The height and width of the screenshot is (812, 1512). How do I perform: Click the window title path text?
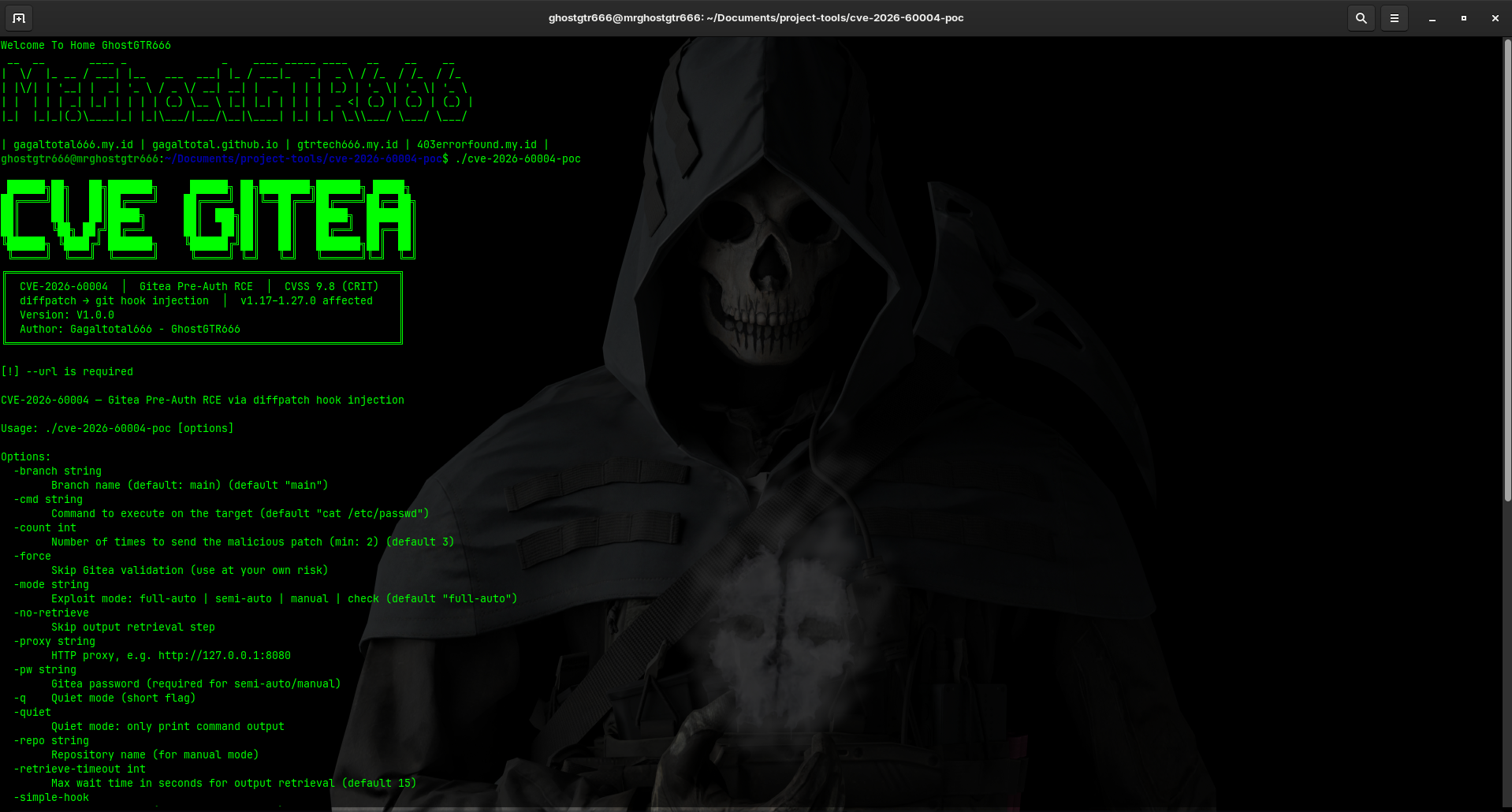click(756, 18)
